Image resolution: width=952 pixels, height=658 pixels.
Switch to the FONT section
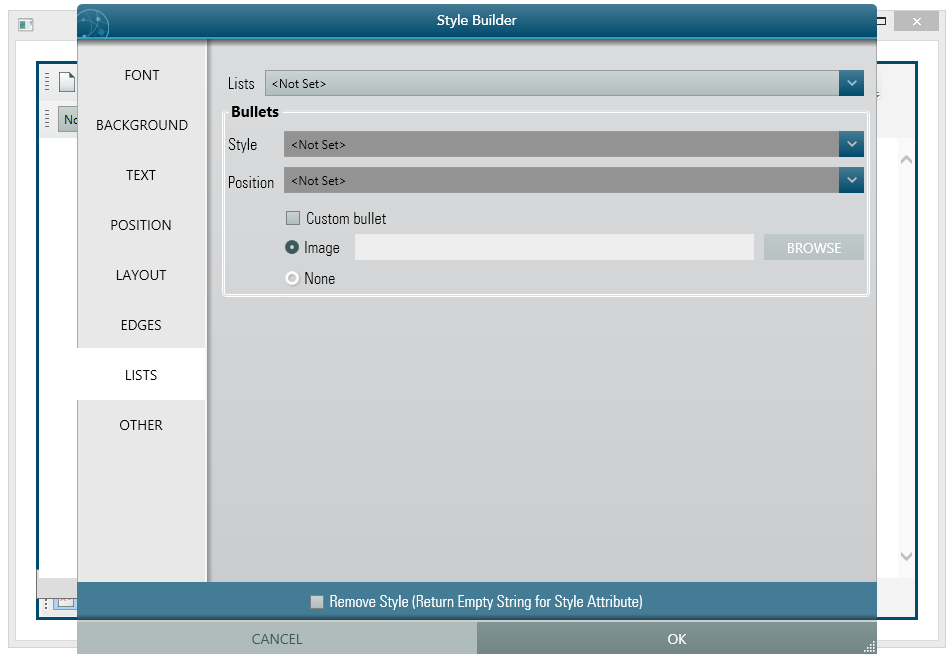click(141, 75)
